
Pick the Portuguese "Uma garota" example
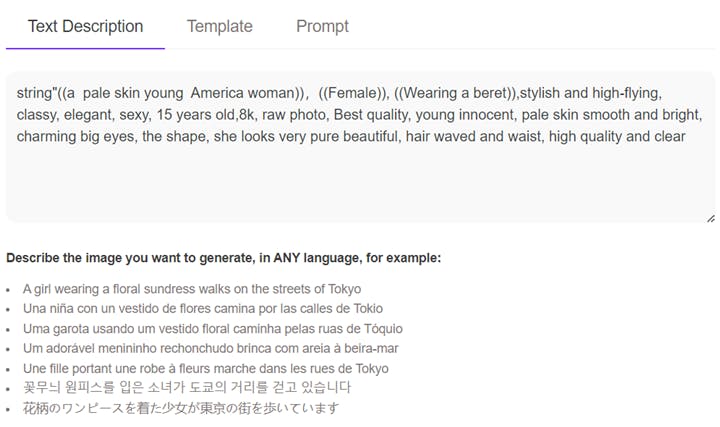coord(213,328)
